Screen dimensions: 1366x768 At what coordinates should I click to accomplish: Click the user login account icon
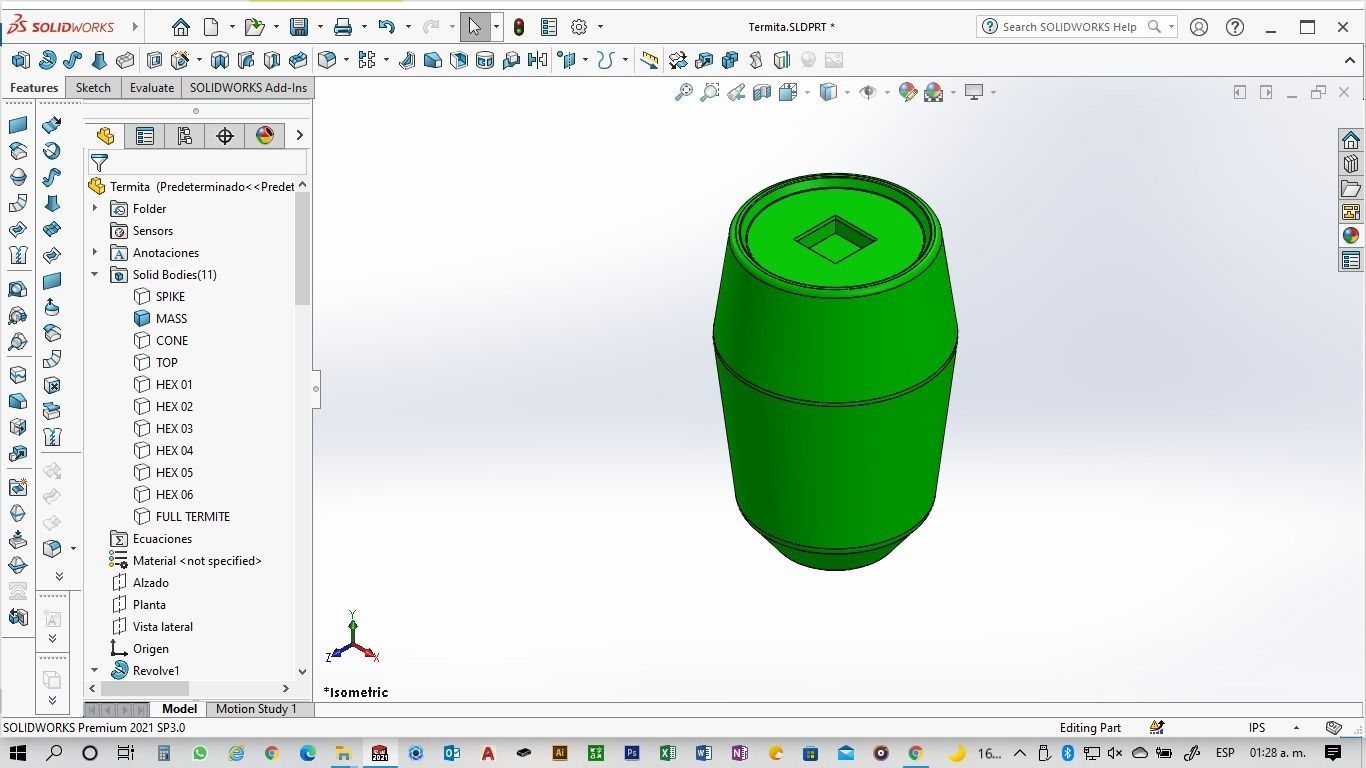[x=1199, y=27]
